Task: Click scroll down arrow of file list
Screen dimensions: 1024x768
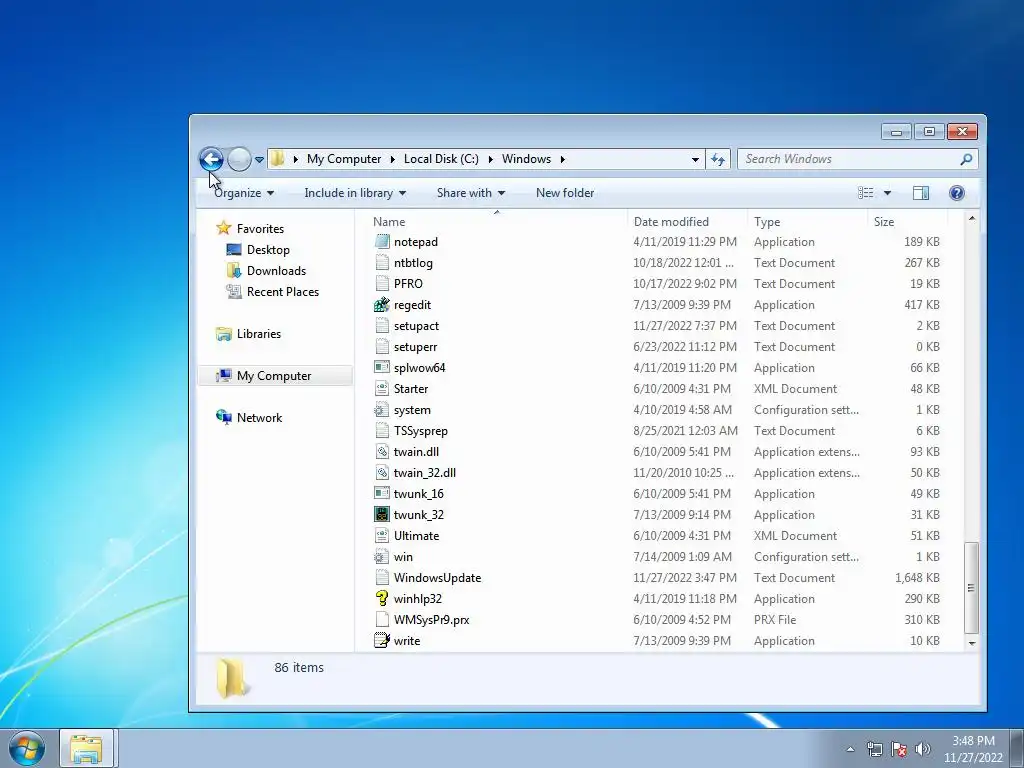Action: point(971,643)
